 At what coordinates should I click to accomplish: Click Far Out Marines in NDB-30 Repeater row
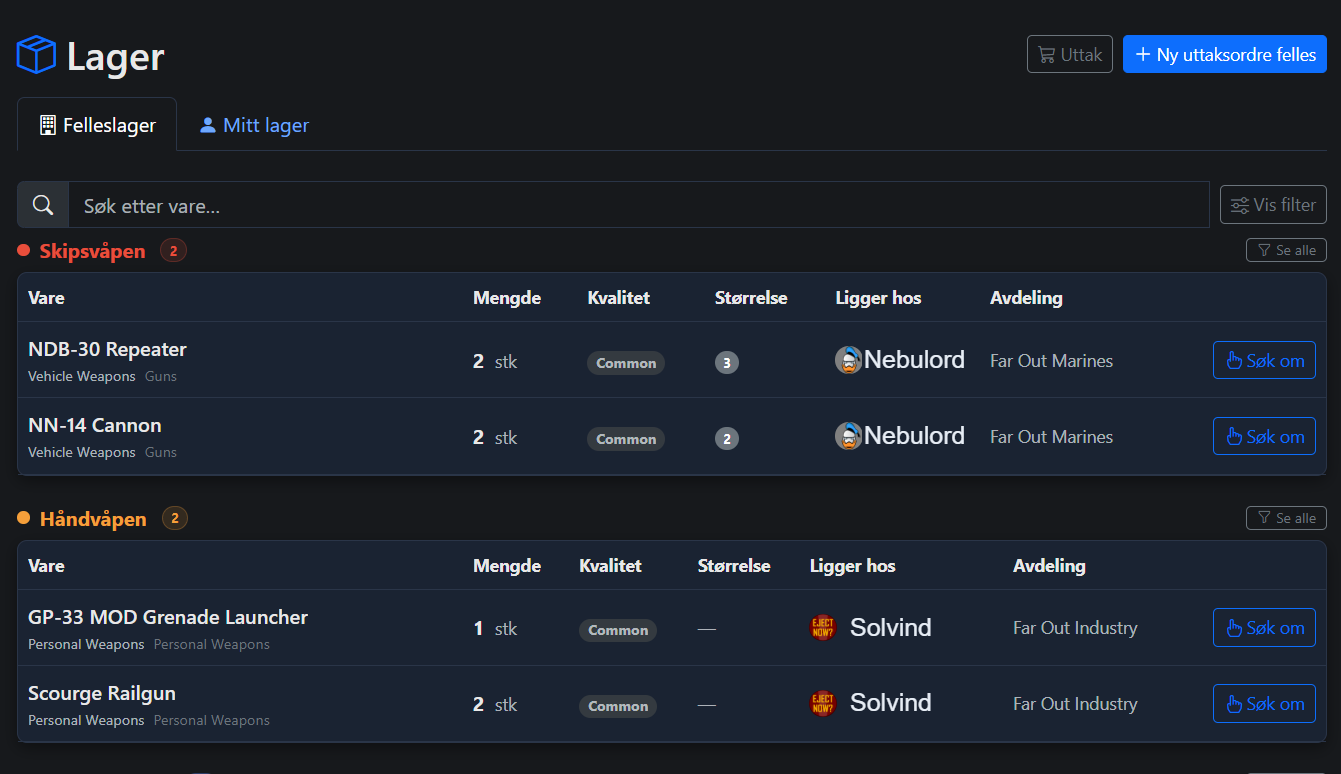1051,361
